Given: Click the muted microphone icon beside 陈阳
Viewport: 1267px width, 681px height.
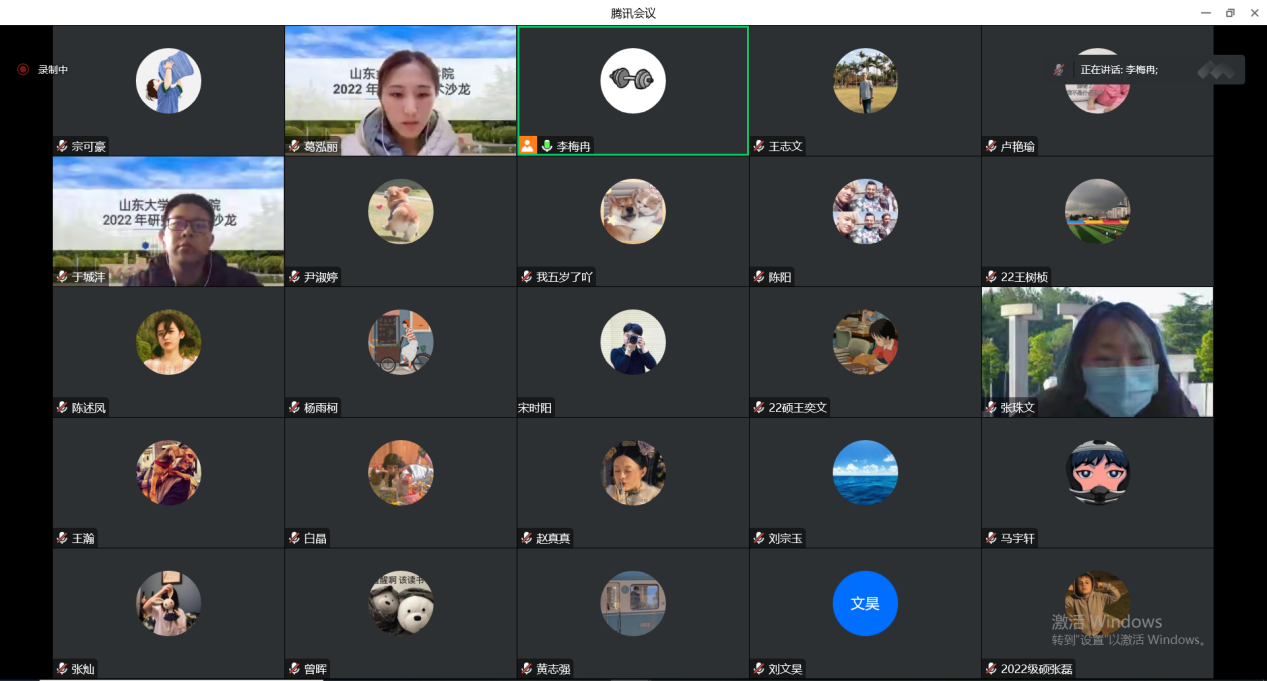Looking at the screenshot, I should pos(759,277).
